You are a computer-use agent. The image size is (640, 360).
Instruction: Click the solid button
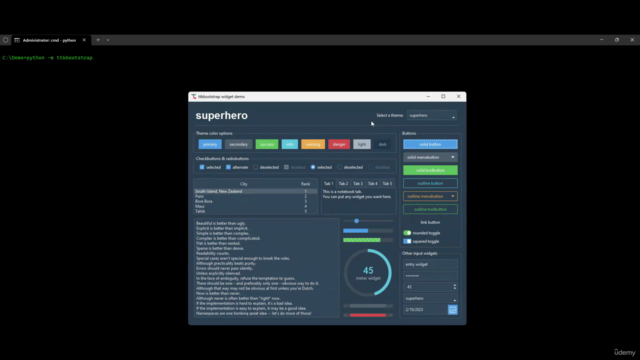coord(430,144)
